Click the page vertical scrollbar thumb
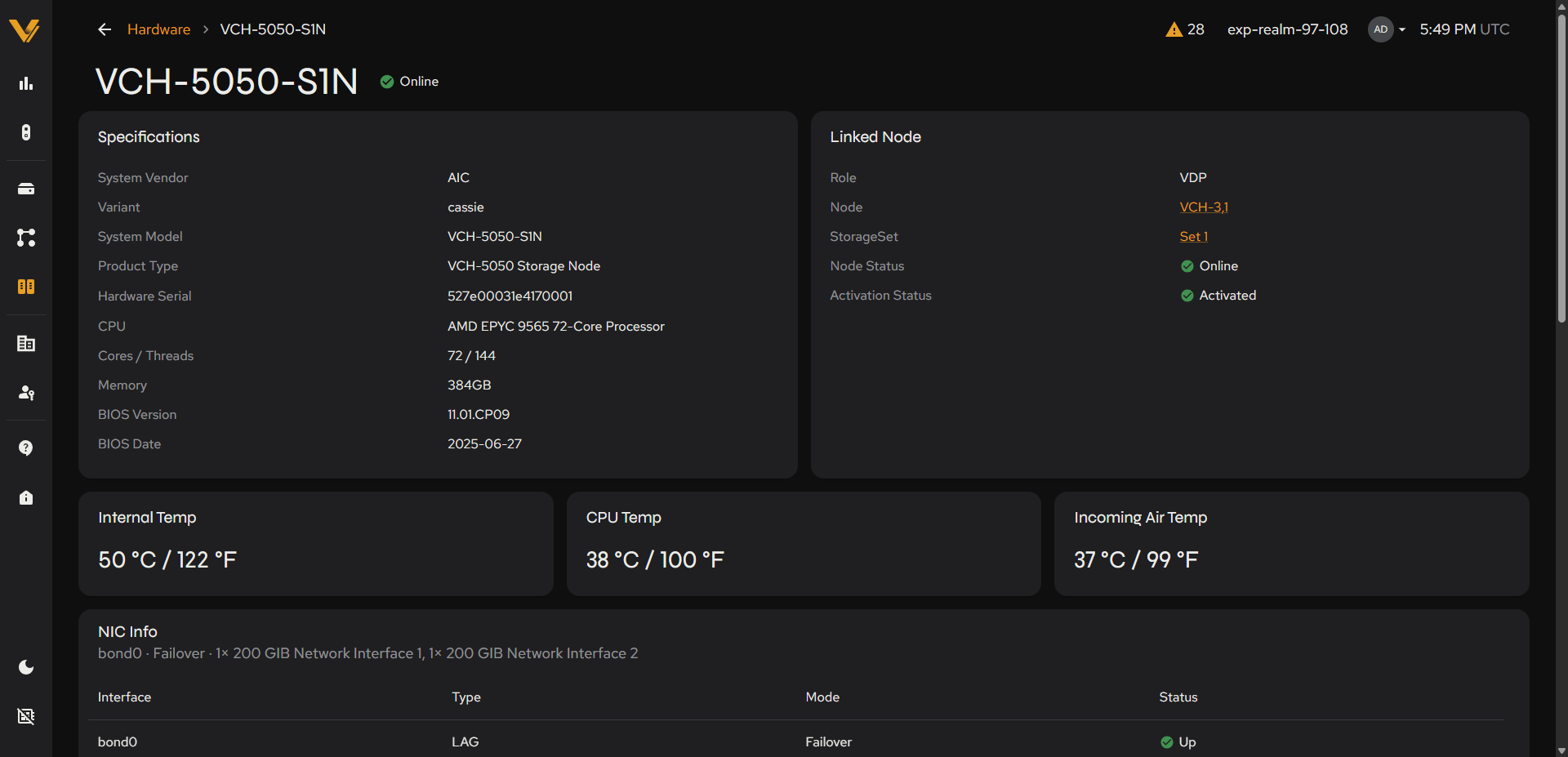1568x757 pixels. (x=1561, y=167)
